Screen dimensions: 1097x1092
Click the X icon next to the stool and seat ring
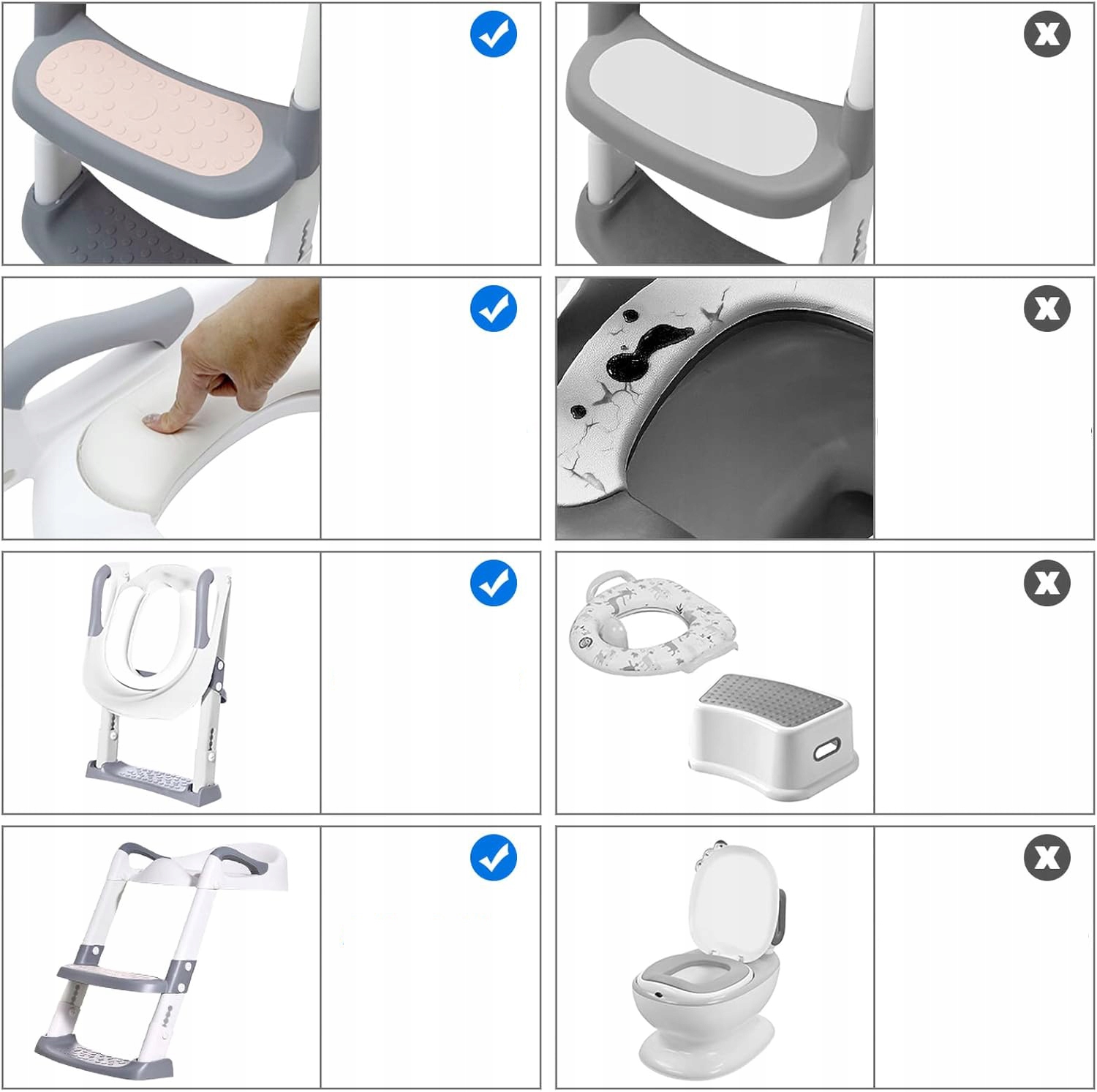coord(1047,583)
